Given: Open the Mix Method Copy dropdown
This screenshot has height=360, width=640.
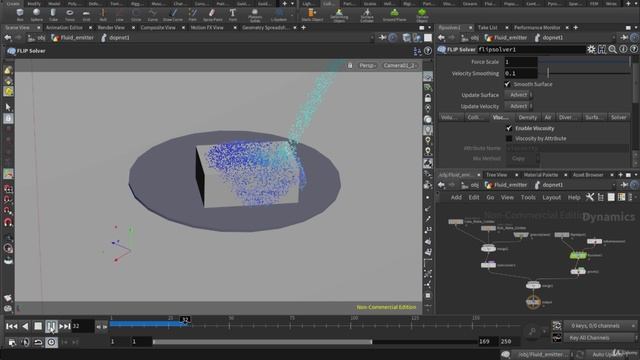Looking at the screenshot, I should tap(522, 158).
